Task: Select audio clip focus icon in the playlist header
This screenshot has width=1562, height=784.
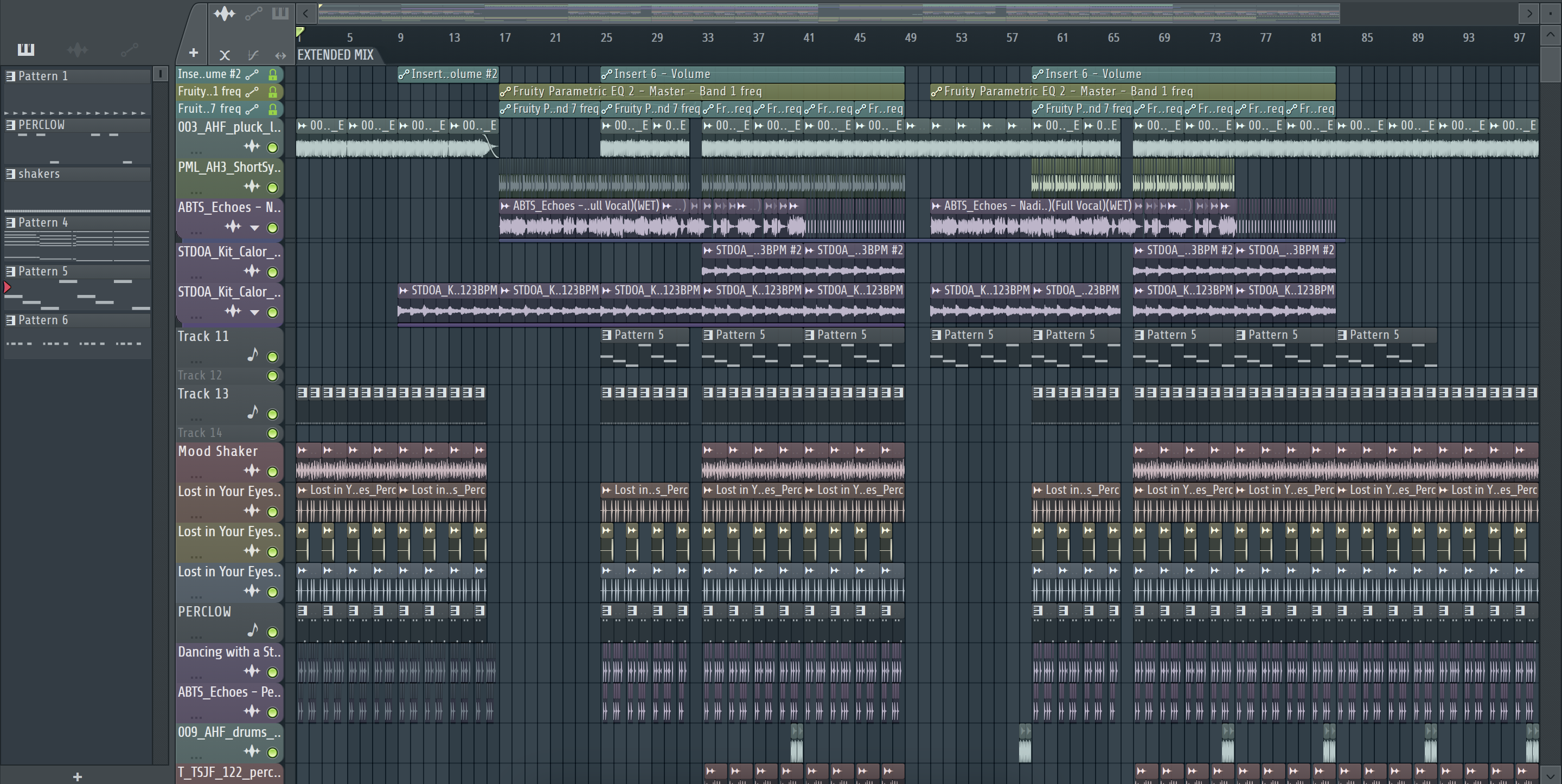Action: [x=225, y=14]
